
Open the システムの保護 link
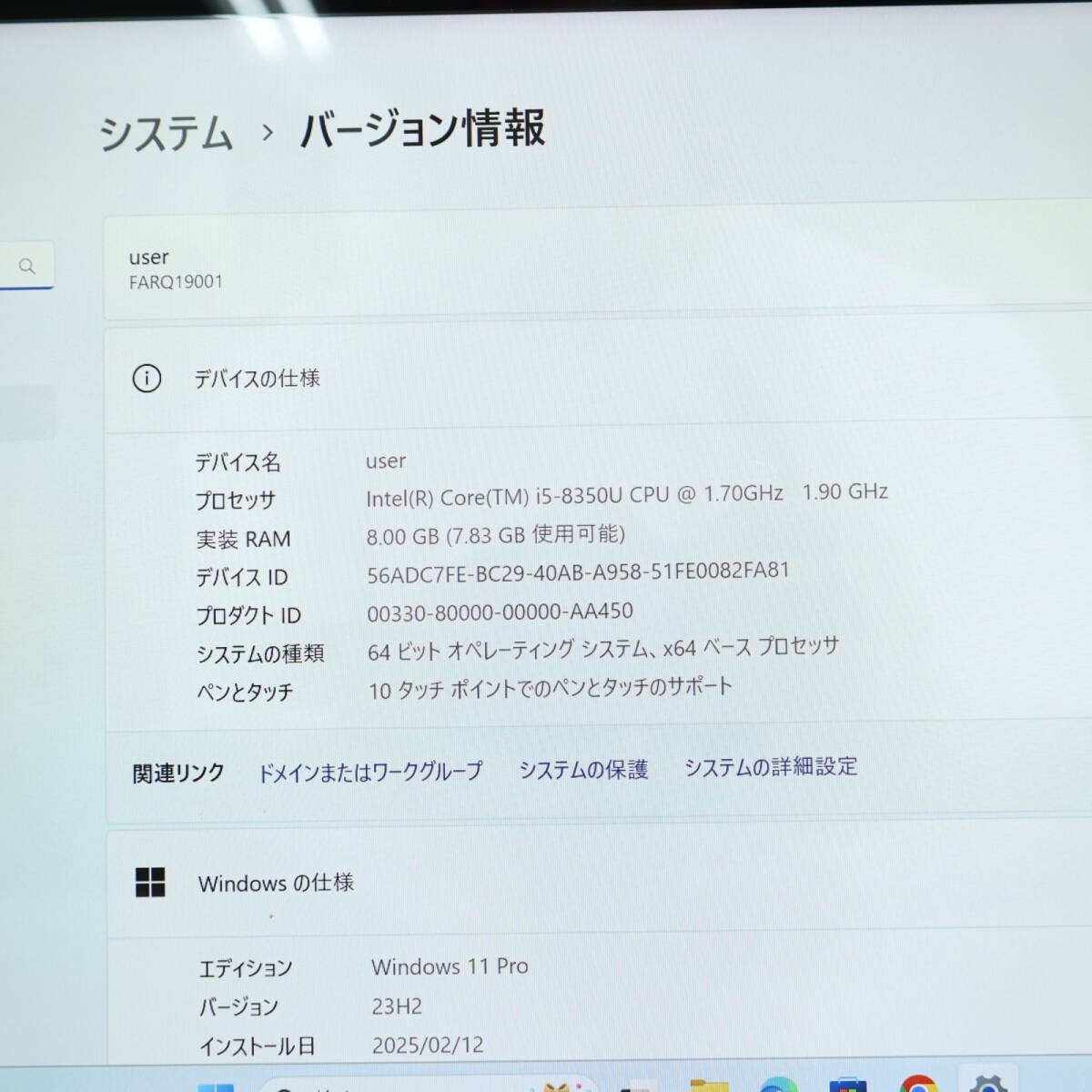(x=583, y=770)
